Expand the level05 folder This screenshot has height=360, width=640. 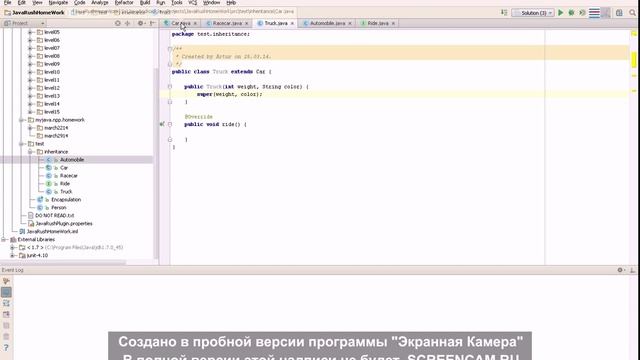click(x=30, y=32)
